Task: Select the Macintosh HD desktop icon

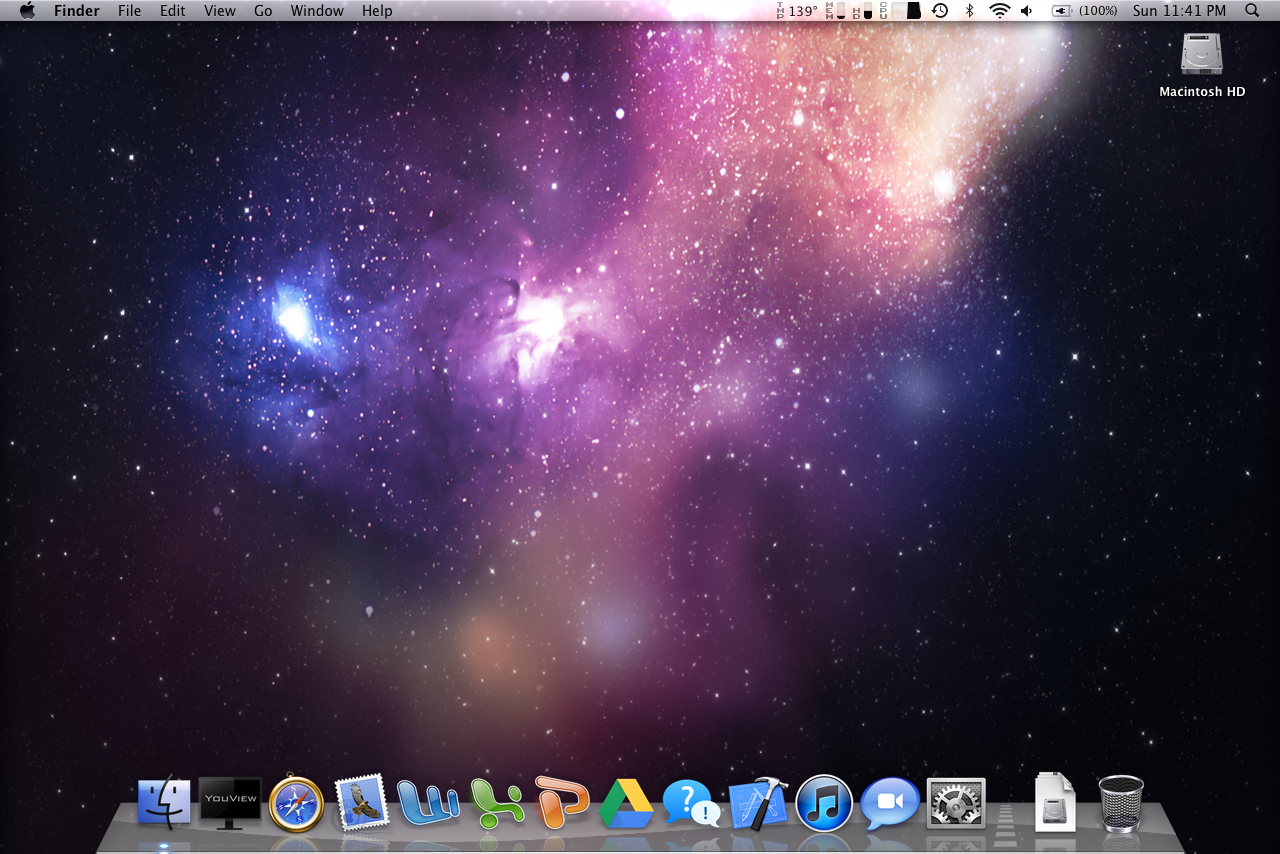Action: click(x=1202, y=64)
